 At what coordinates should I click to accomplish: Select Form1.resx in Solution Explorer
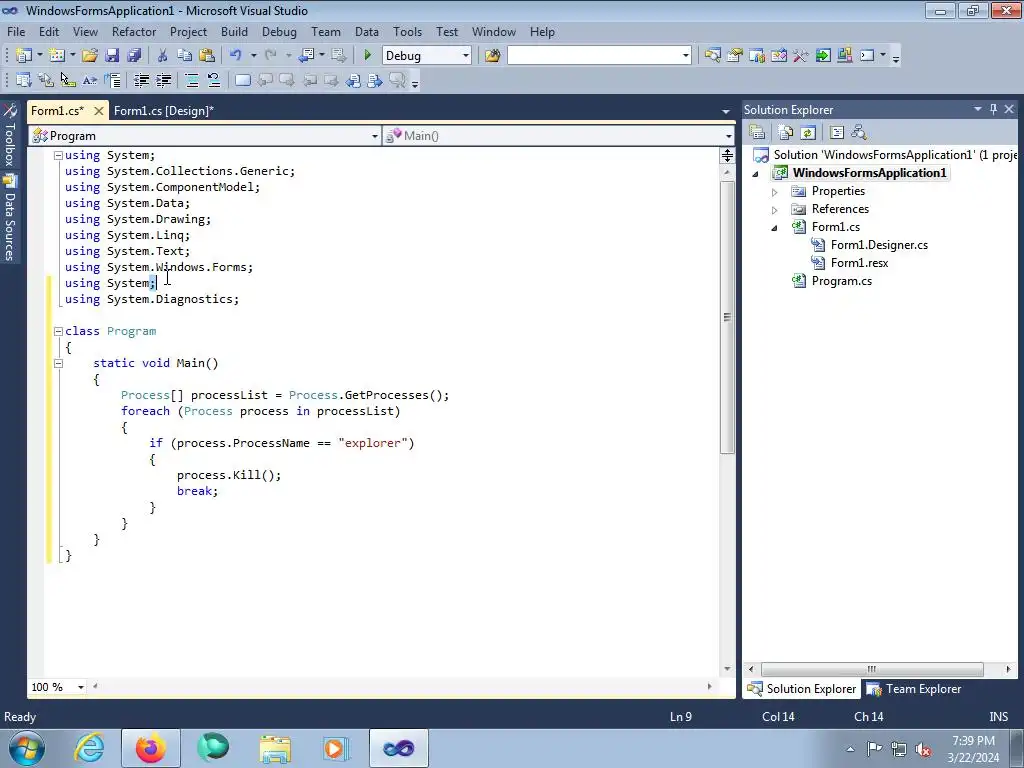[859, 263]
